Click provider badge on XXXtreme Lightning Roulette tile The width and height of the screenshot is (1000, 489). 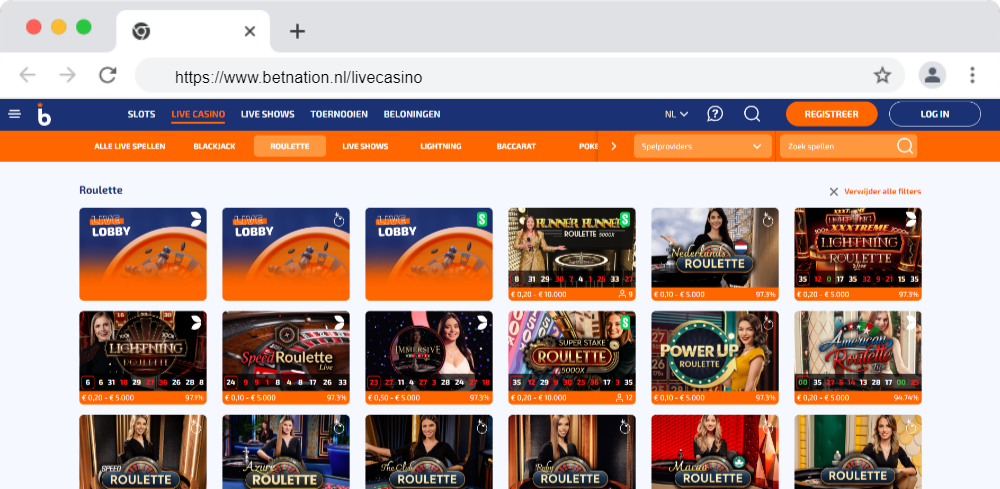[912, 219]
